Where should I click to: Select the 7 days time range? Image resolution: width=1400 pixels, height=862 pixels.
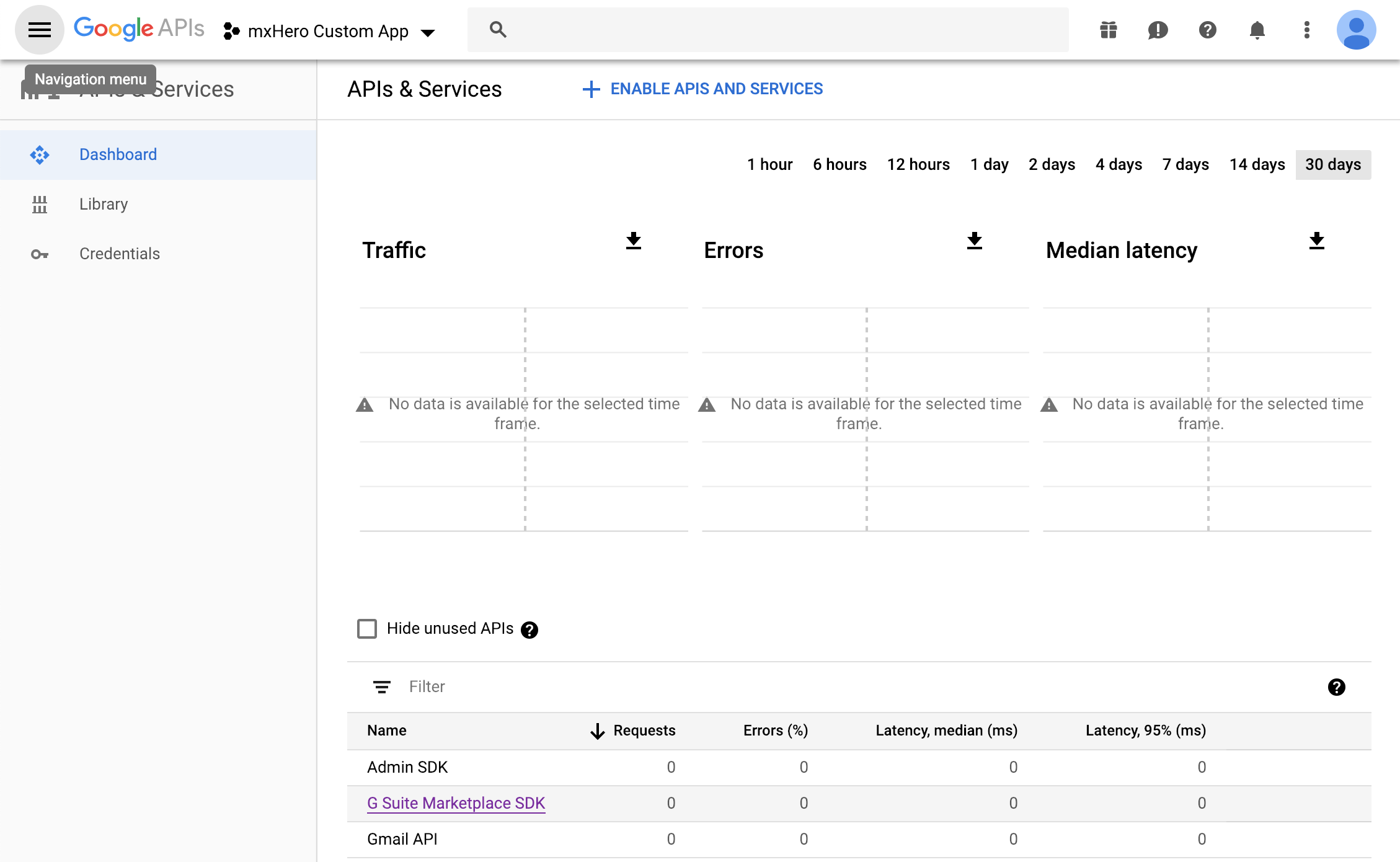pos(1185,164)
